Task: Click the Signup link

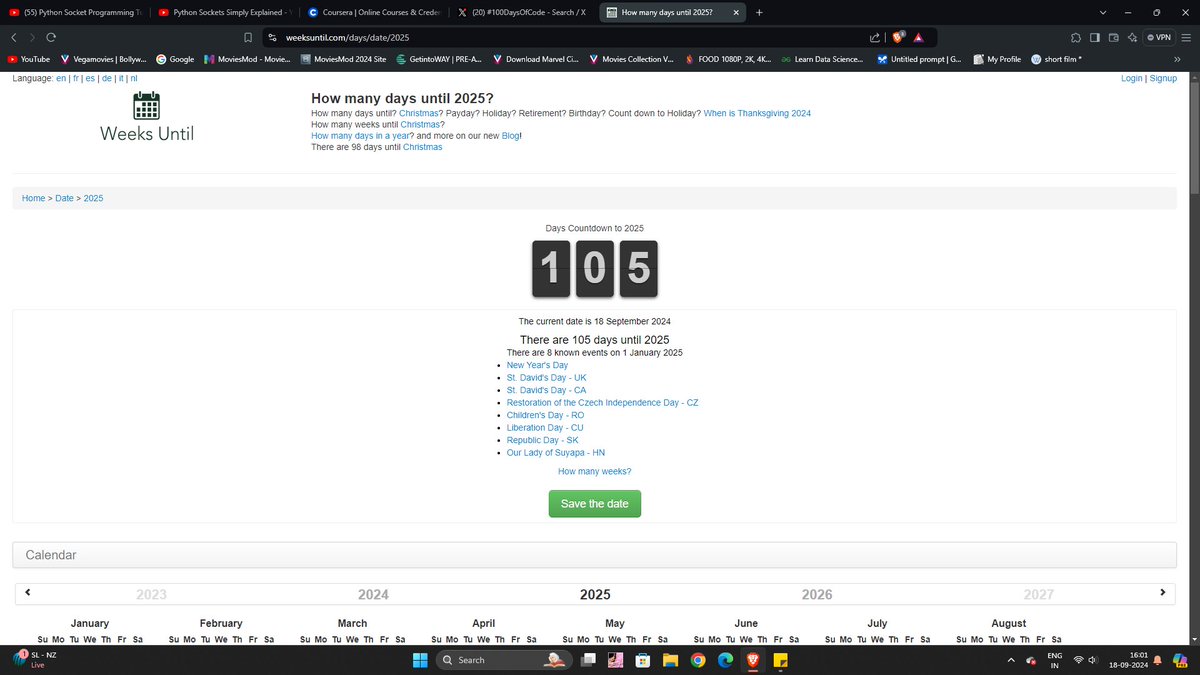Action: (1163, 78)
